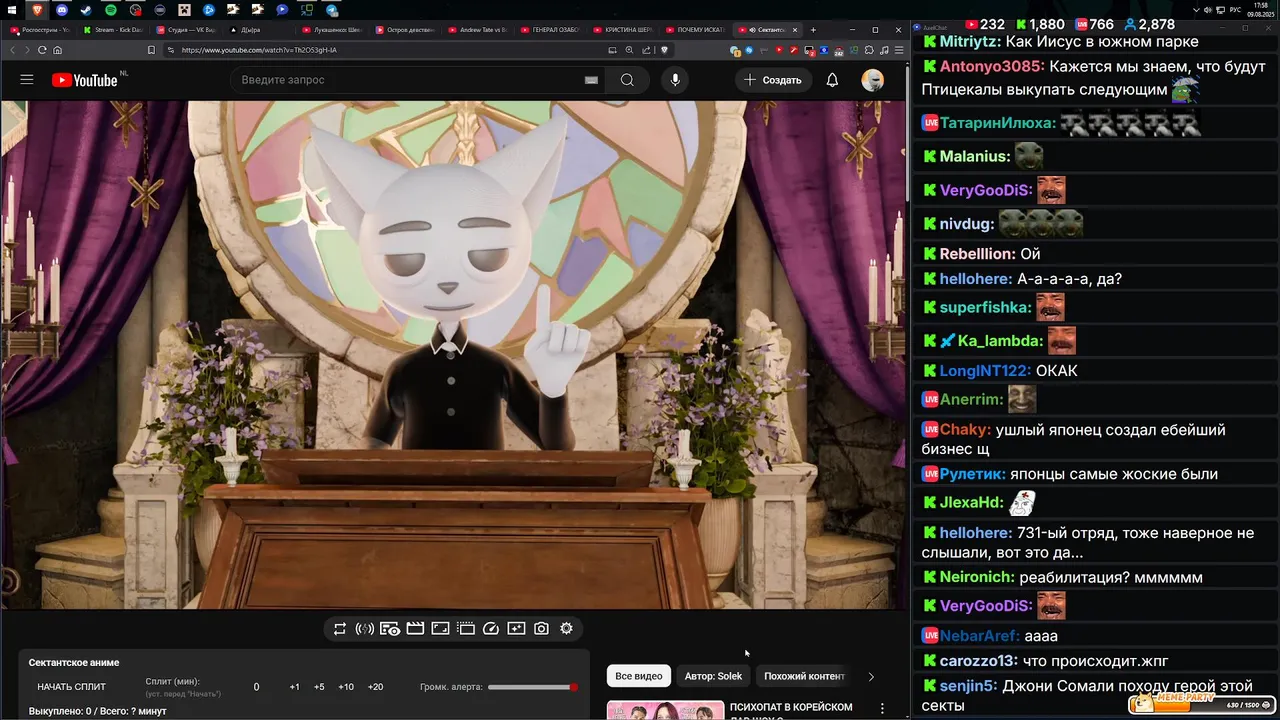Click the browser home button

pyautogui.click(x=57, y=50)
